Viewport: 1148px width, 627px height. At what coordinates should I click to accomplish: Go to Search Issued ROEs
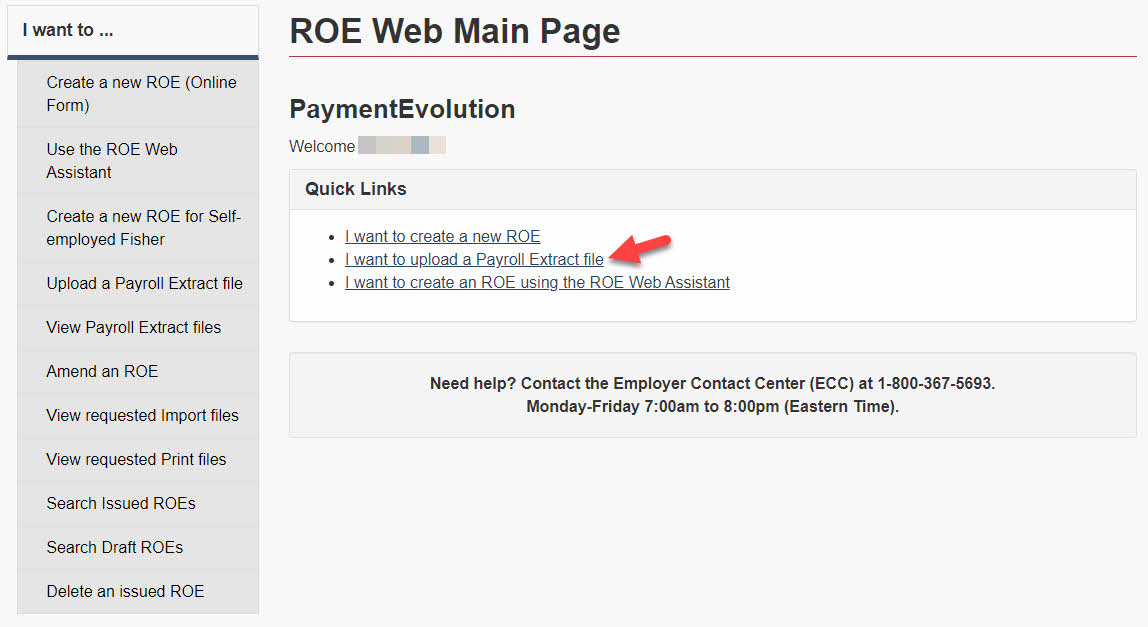[x=121, y=504]
